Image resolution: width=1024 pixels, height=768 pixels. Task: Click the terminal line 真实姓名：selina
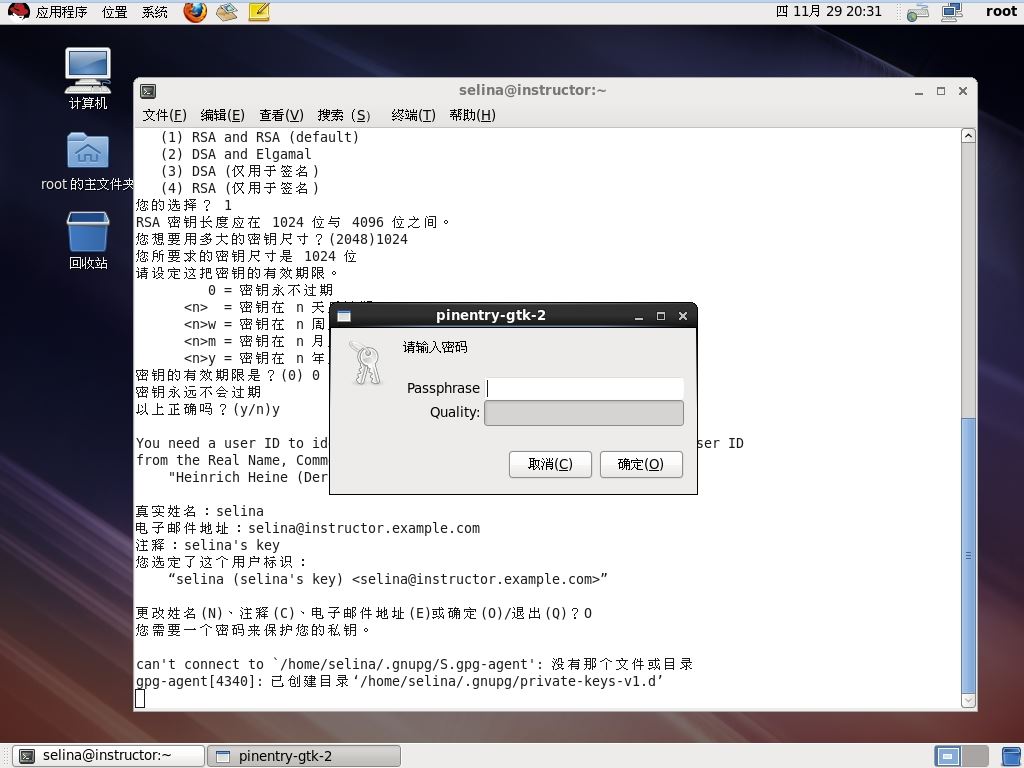click(x=200, y=511)
